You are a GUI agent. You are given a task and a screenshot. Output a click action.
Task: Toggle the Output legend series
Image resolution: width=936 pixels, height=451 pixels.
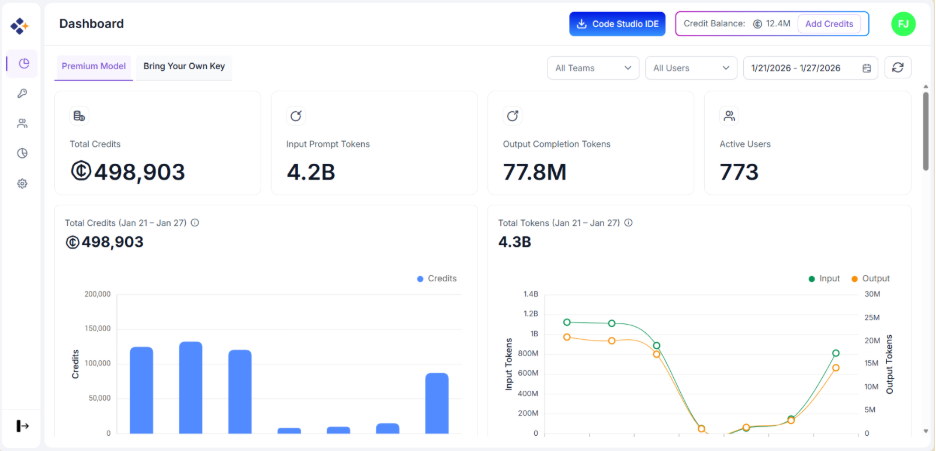(x=869, y=279)
